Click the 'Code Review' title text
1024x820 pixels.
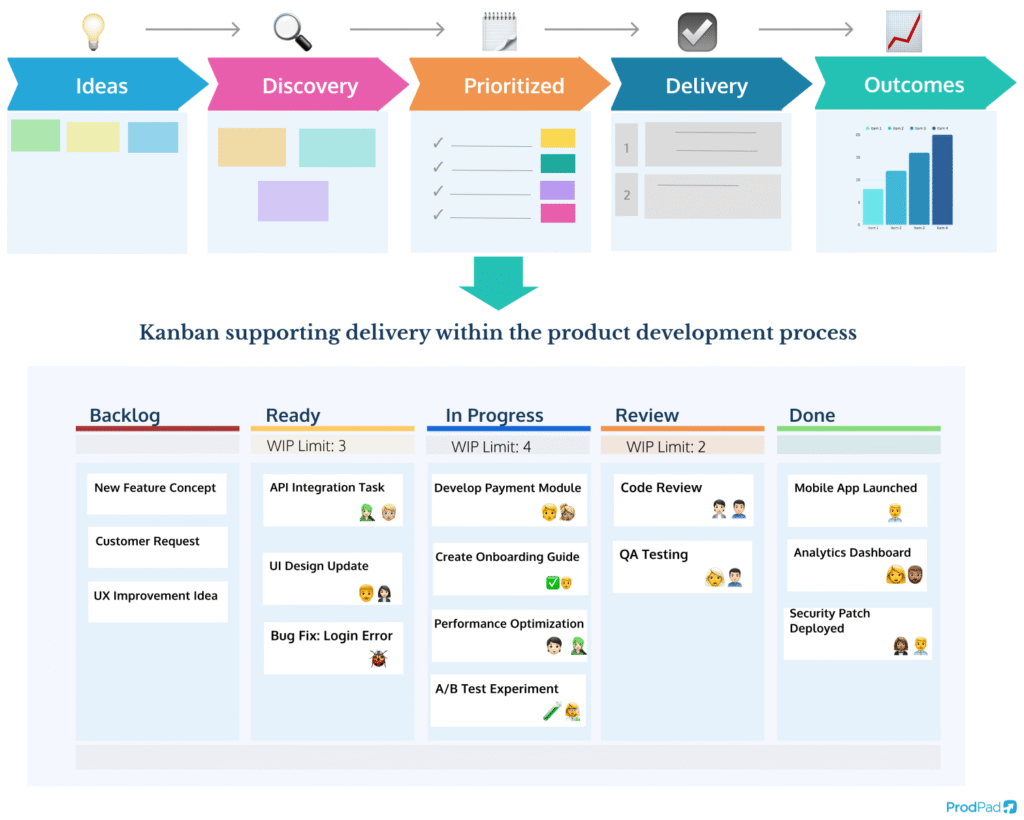pos(661,488)
